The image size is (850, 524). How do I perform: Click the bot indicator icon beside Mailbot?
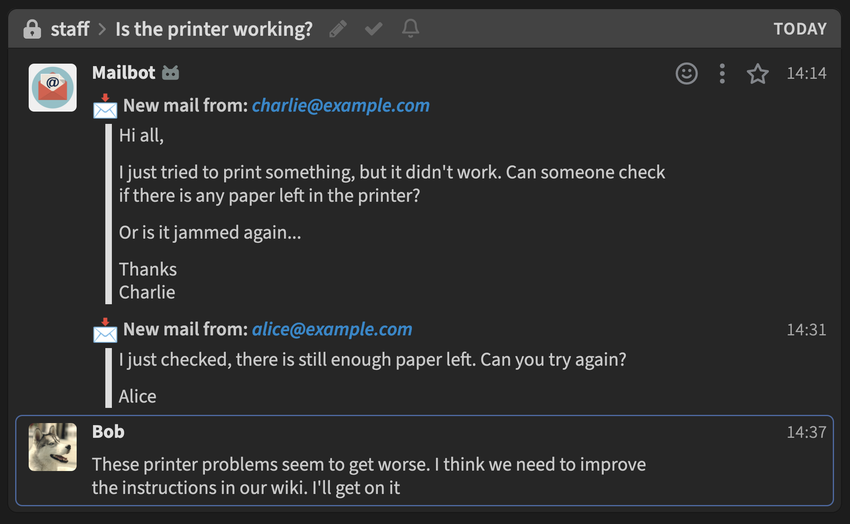tap(172, 73)
